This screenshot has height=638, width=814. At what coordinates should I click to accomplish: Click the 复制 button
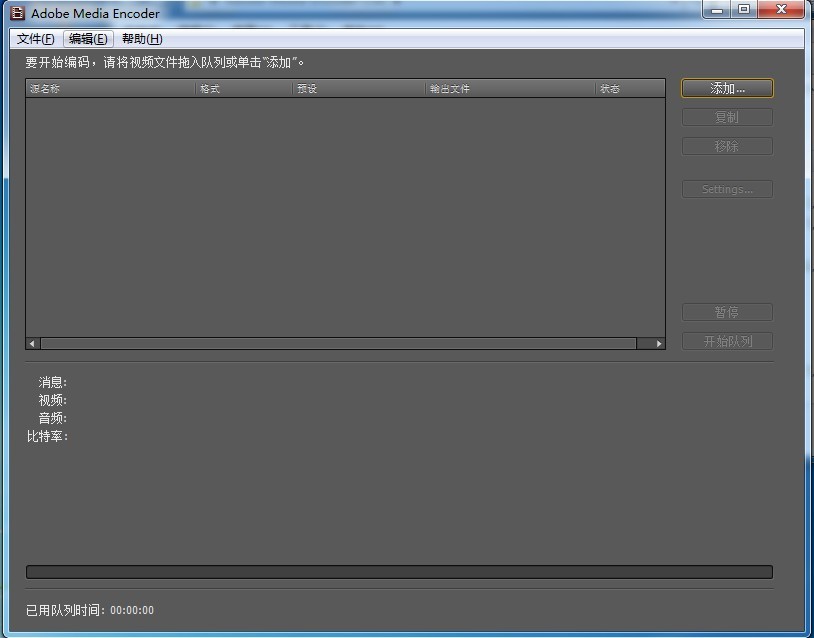click(727, 117)
